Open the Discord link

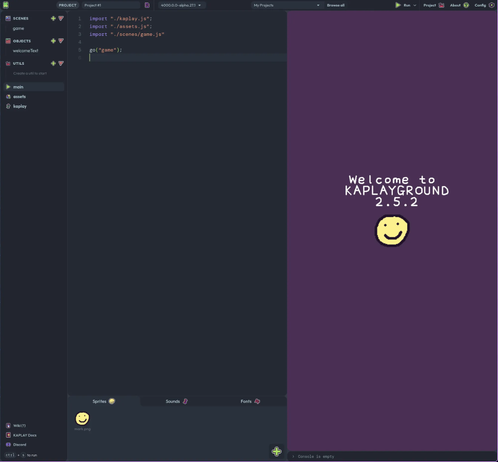point(16,444)
